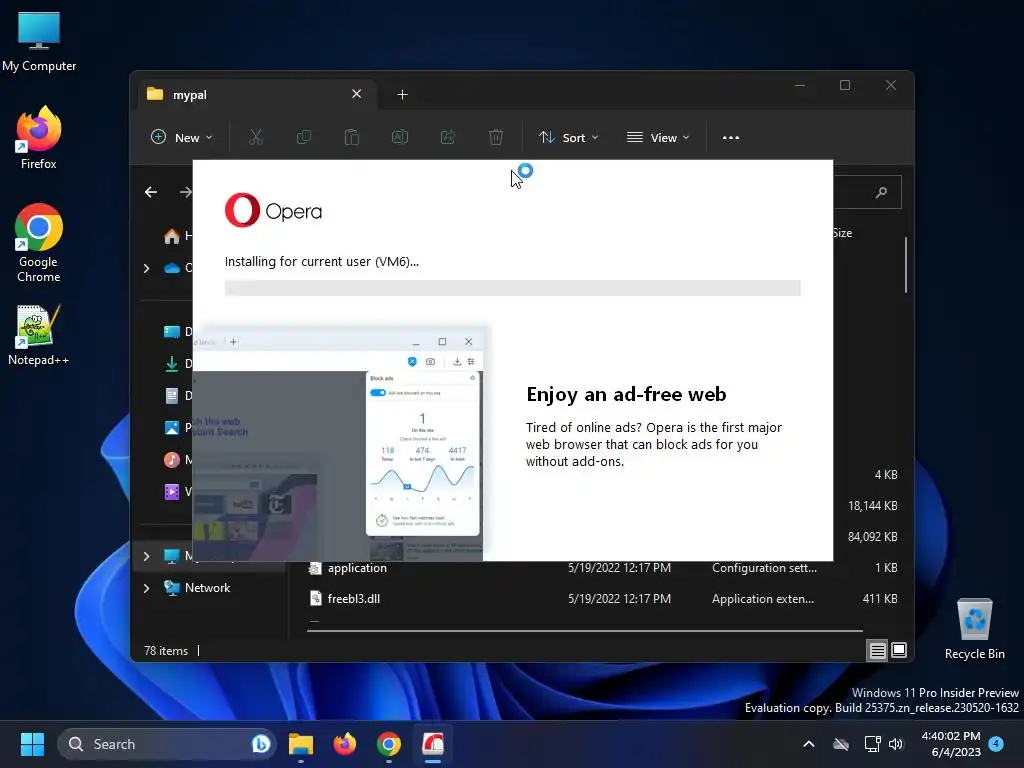
Task: Open Chrome from the taskbar
Action: click(x=389, y=744)
